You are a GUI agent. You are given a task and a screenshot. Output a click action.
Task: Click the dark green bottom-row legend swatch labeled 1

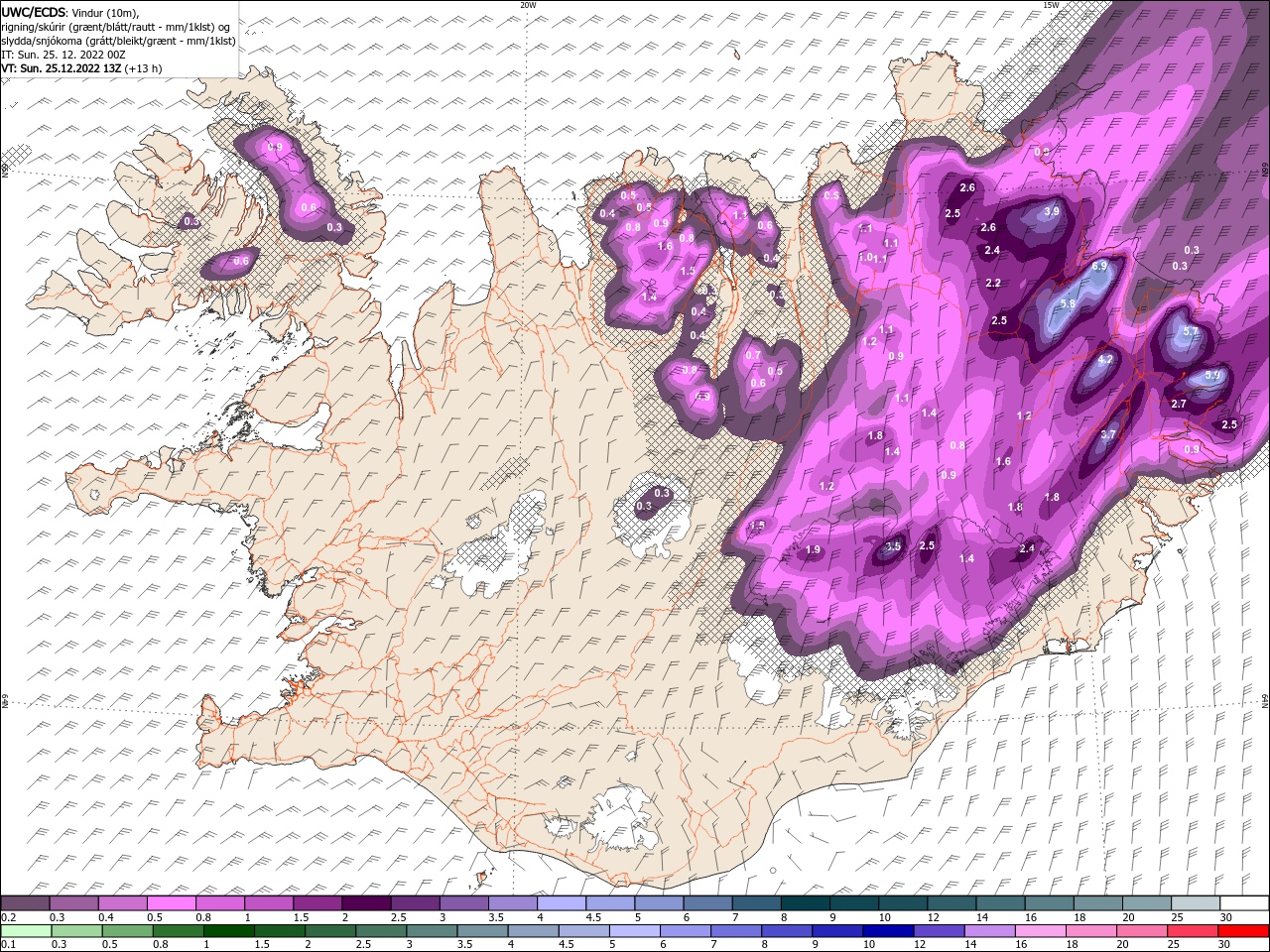[x=228, y=931]
